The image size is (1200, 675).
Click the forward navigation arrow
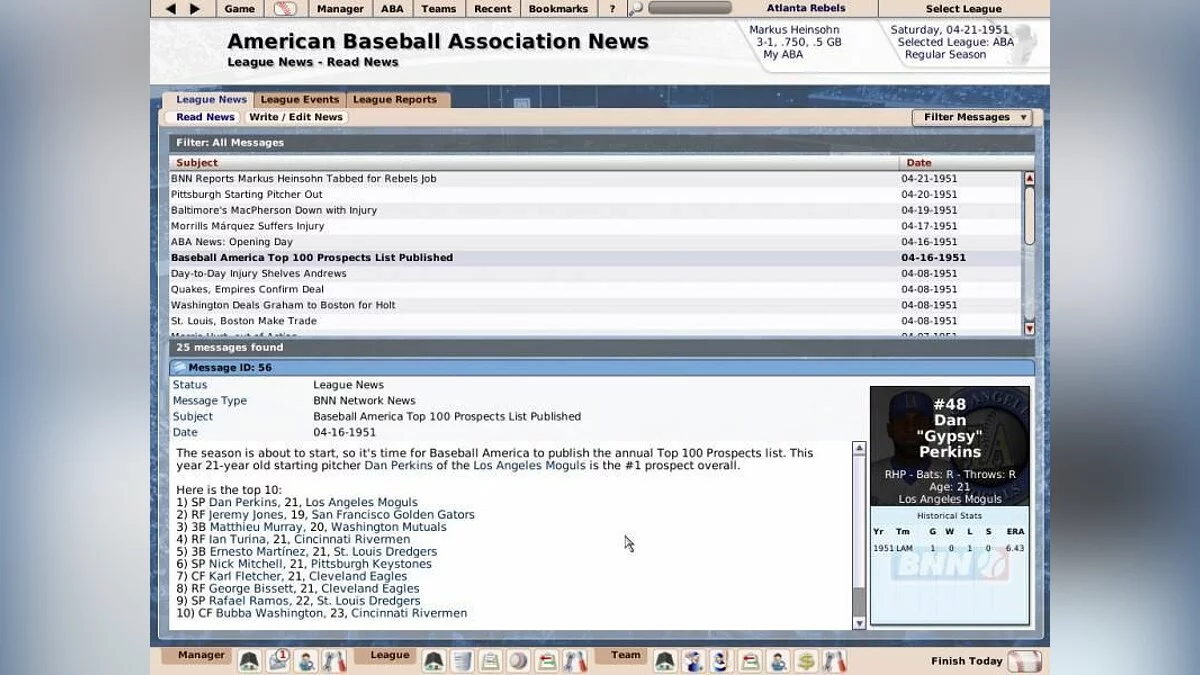[195, 9]
